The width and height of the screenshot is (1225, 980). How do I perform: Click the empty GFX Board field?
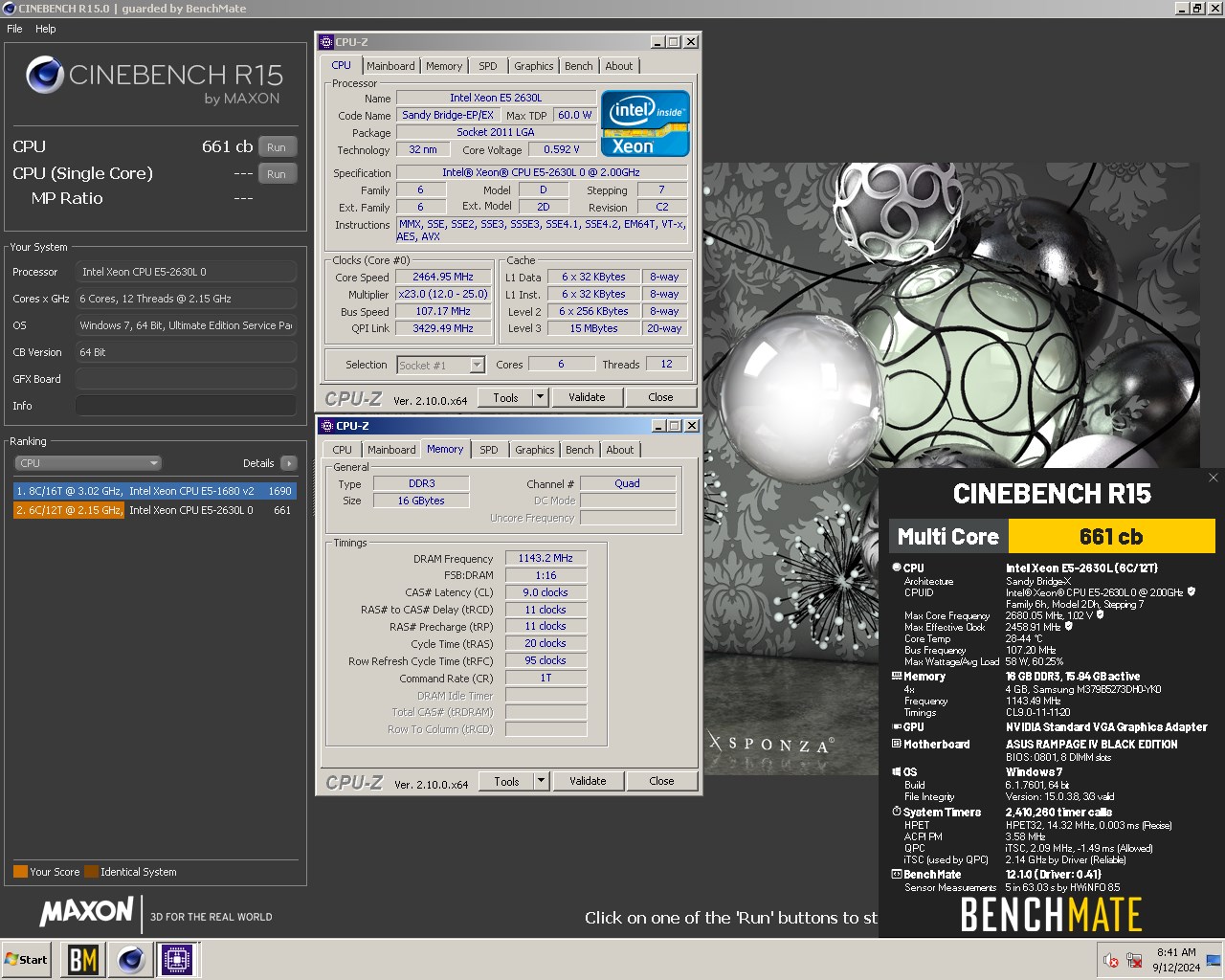186,379
